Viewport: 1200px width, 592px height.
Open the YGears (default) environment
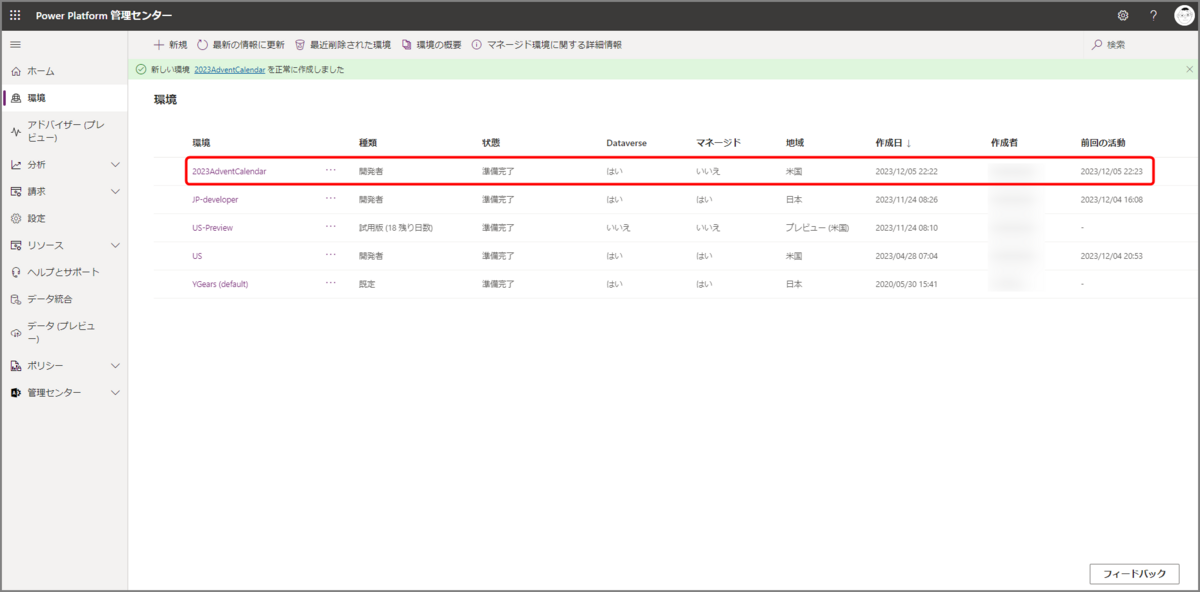[220, 283]
